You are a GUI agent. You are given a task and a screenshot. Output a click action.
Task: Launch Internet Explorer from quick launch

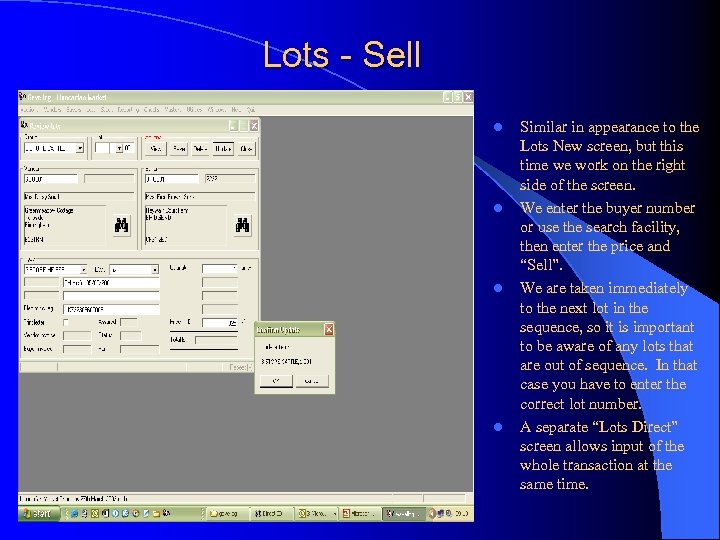[x=75, y=513]
